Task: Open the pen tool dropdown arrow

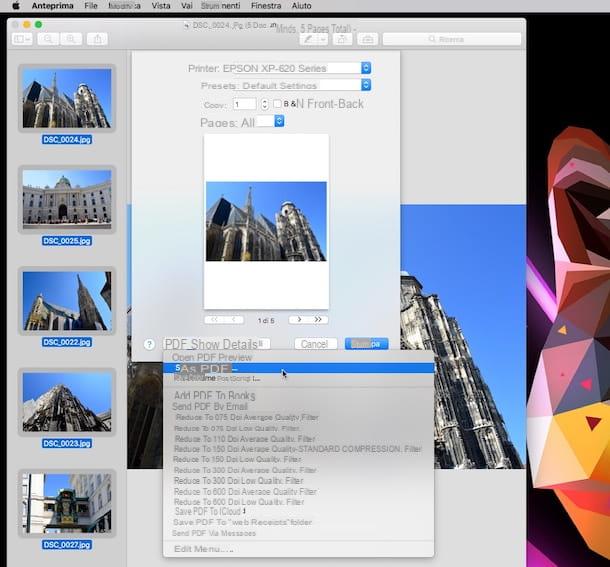Action: (x=323, y=39)
